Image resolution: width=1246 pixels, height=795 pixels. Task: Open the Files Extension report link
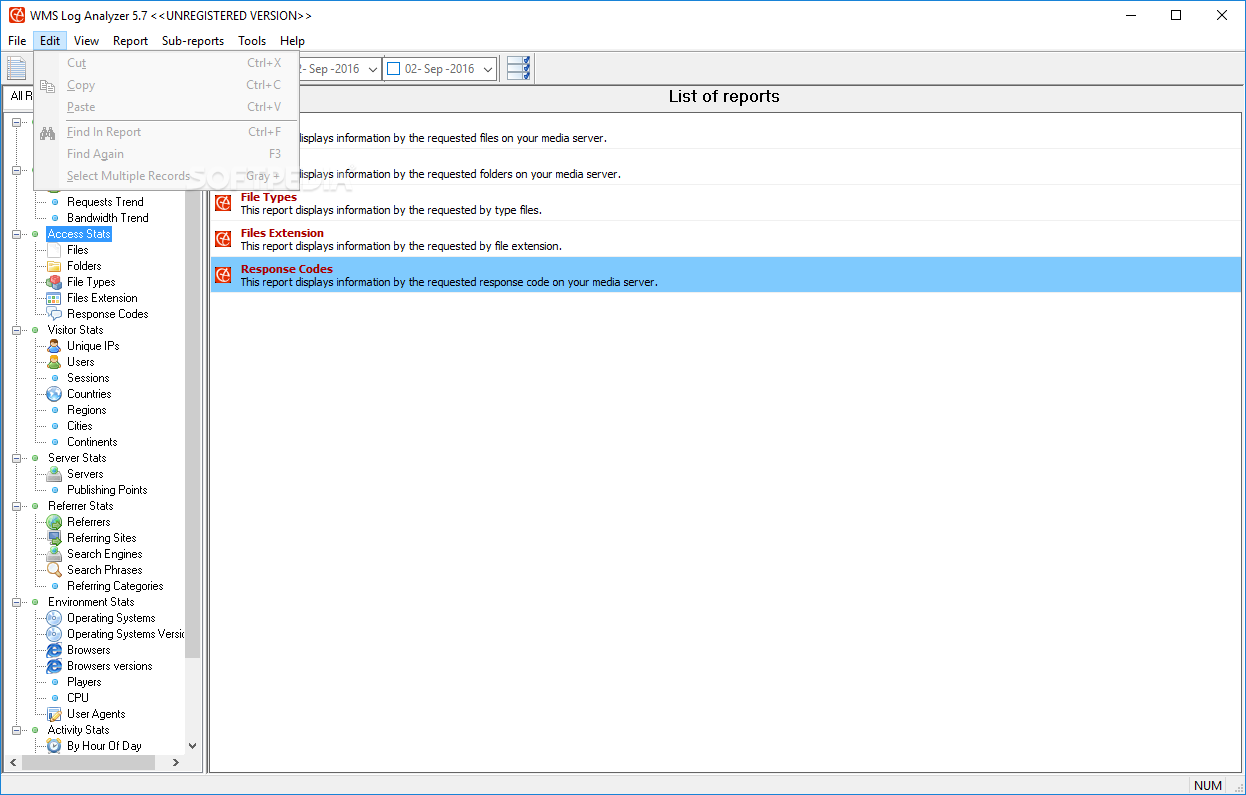coord(282,233)
